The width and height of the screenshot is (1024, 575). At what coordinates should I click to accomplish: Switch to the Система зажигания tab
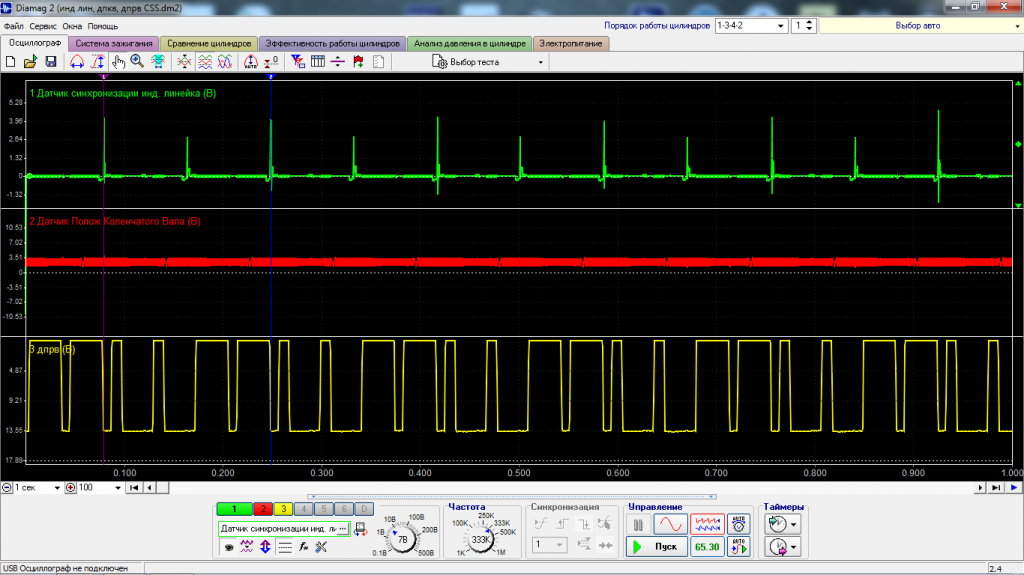point(114,43)
